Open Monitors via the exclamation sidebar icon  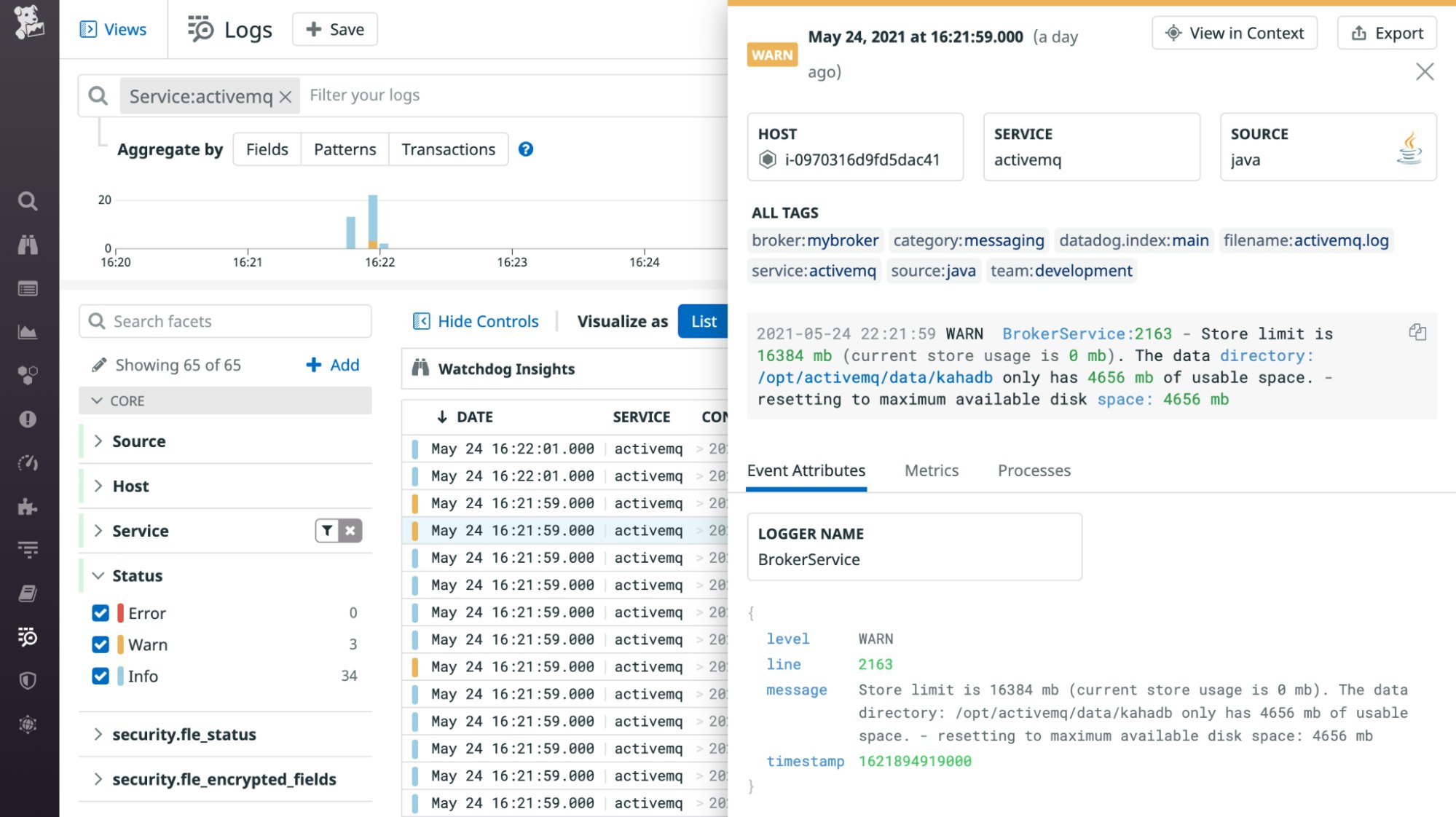tap(28, 419)
